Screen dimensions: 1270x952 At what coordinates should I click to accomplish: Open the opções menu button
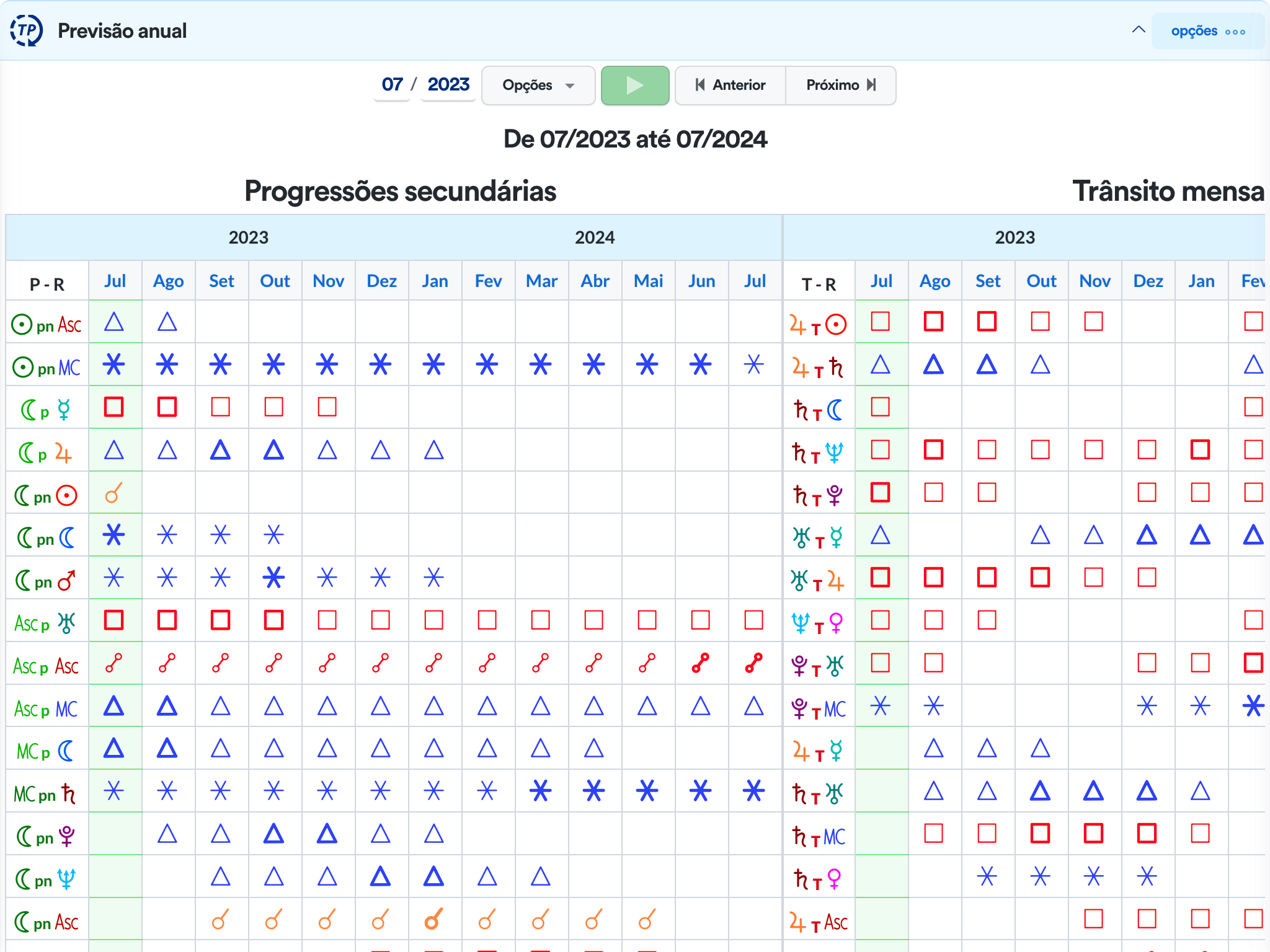(x=1207, y=31)
